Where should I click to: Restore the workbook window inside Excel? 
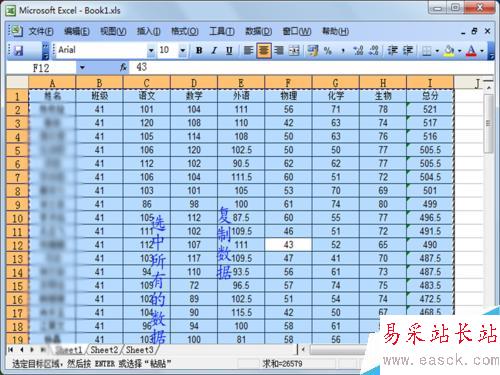pyautogui.click(x=475, y=31)
